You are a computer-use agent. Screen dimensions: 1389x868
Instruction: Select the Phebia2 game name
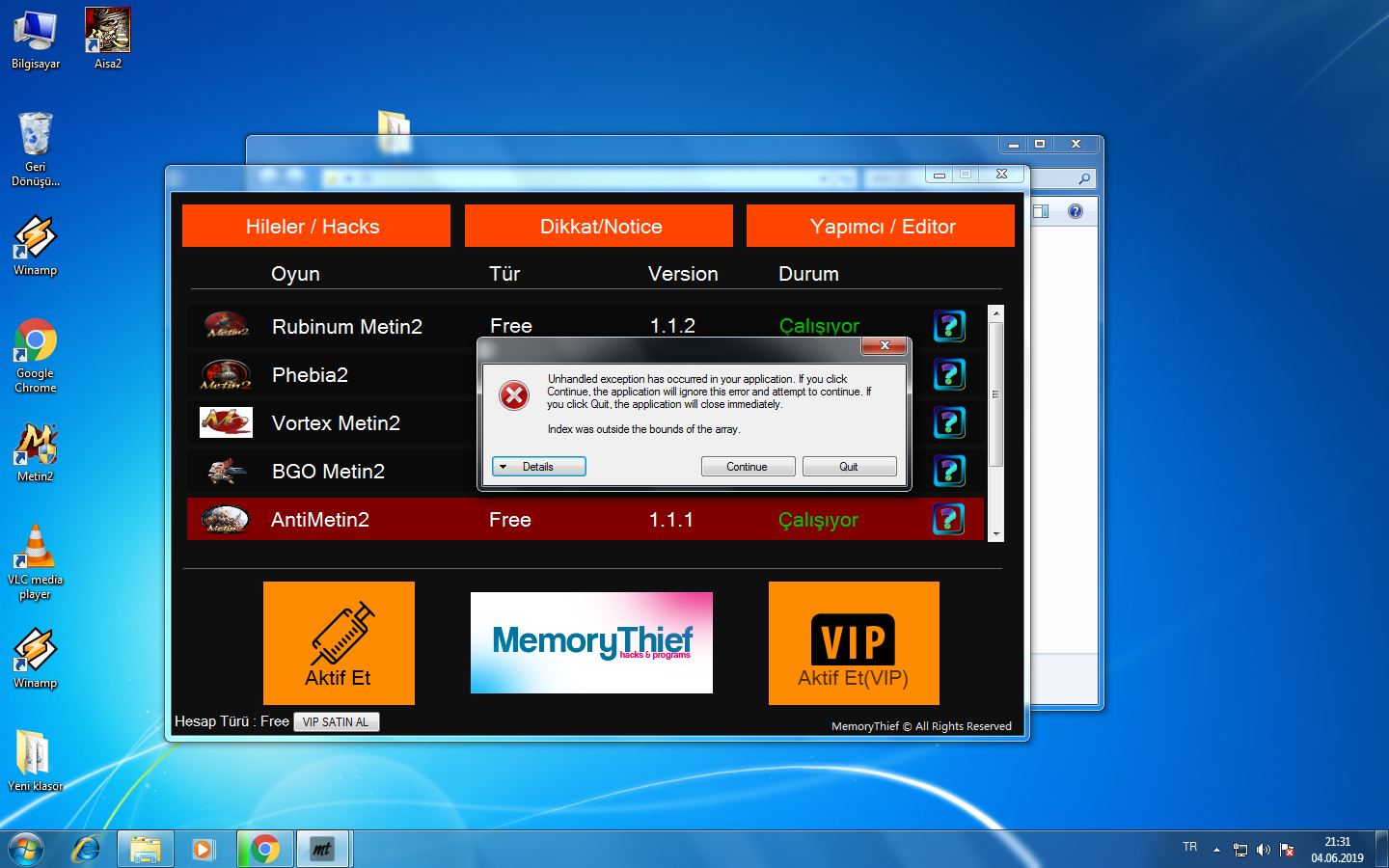310,375
